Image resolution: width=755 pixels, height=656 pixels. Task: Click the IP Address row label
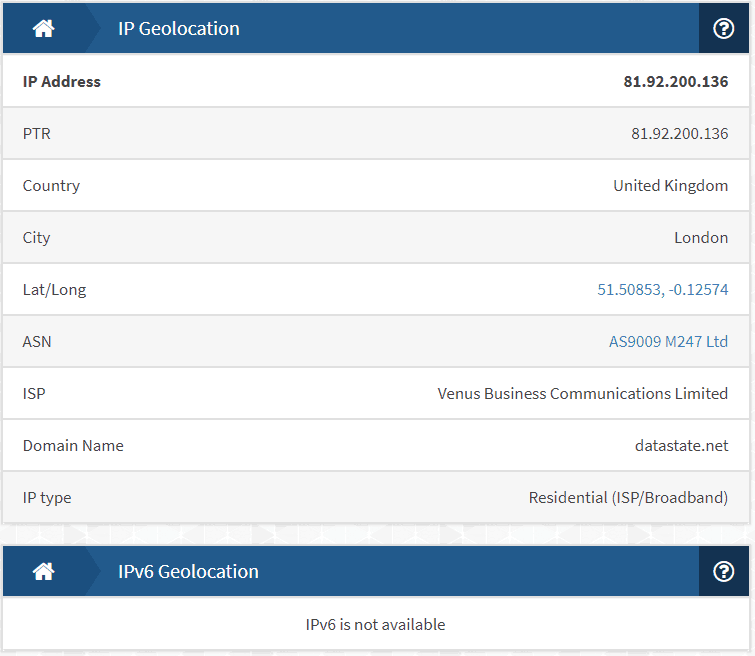coord(62,81)
